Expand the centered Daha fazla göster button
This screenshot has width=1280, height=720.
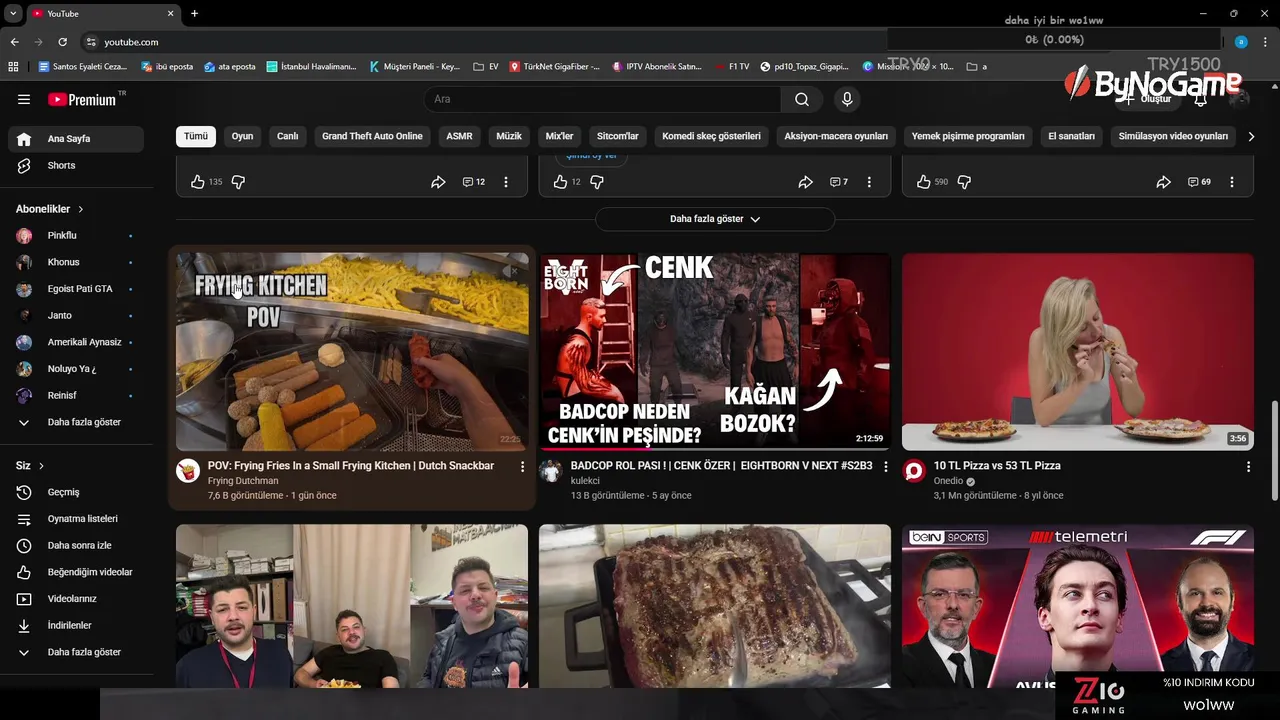coord(715,219)
